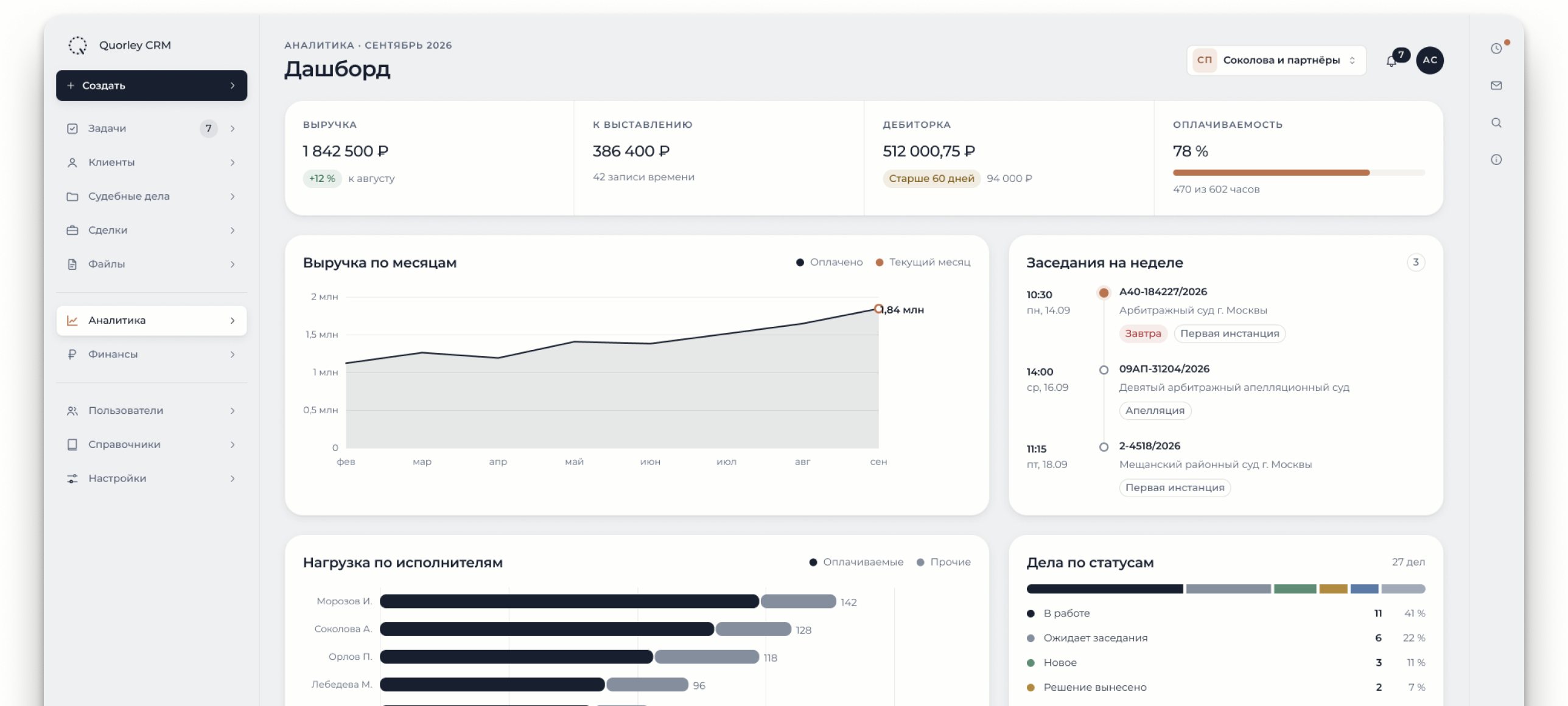Open case 2-4518/2026
Image resolution: width=1568 pixels, height=706 pixels.
point(1149,446)
